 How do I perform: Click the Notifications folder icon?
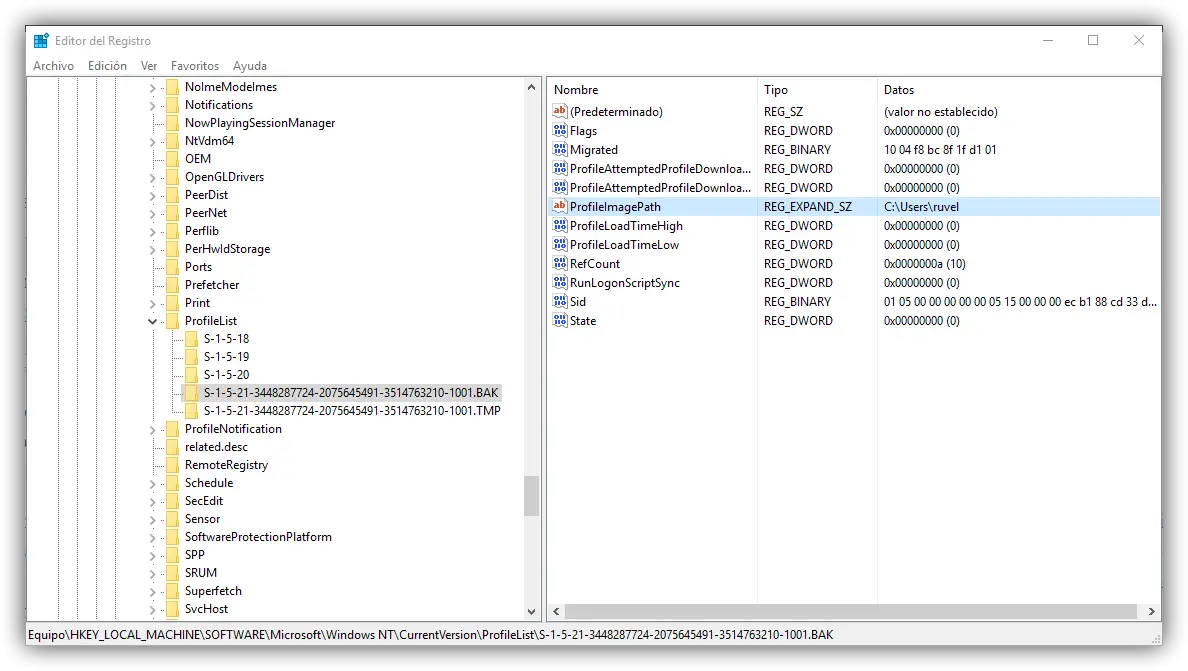click(173, 105)
